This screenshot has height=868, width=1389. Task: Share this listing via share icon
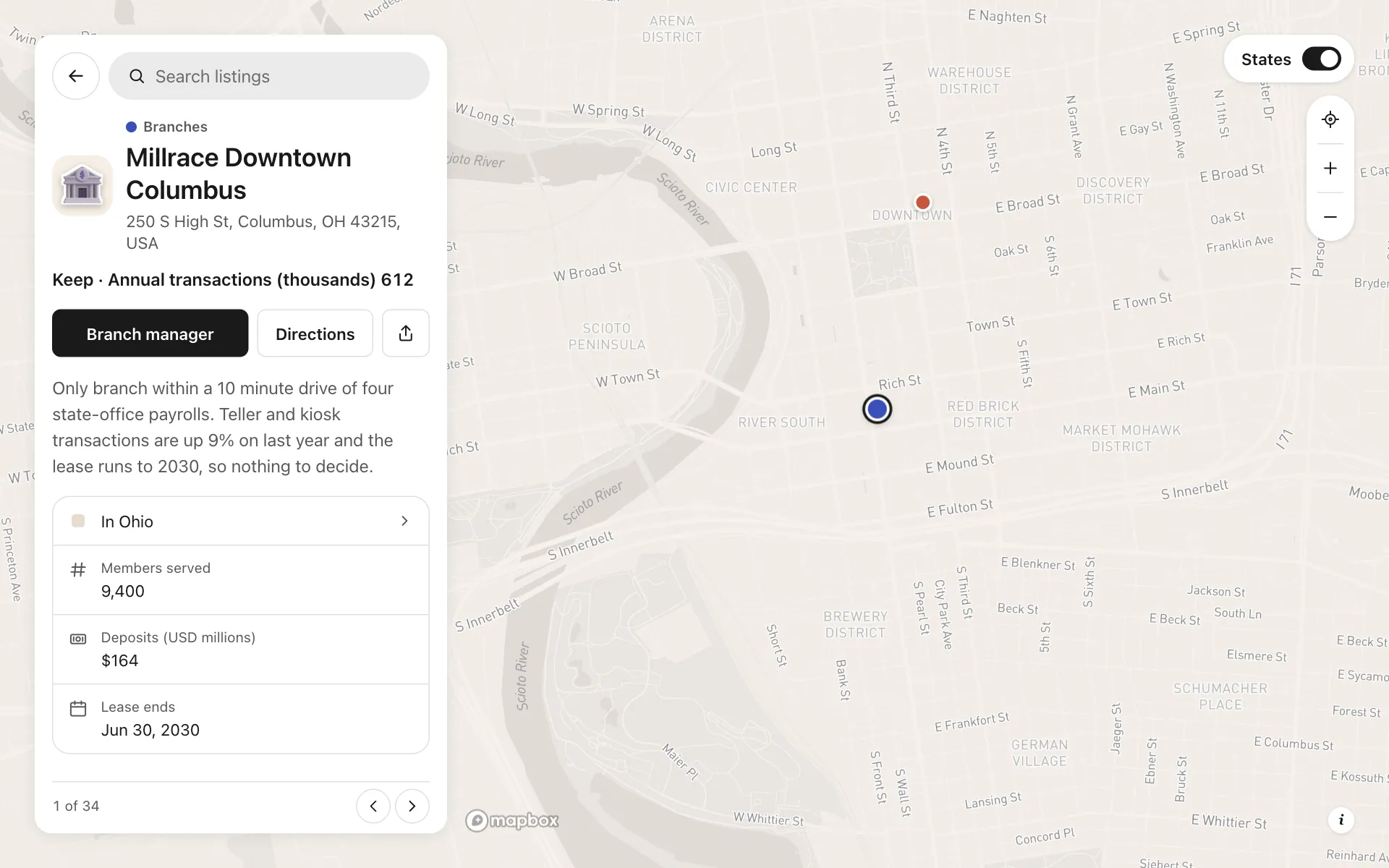(x=406, y=333)
